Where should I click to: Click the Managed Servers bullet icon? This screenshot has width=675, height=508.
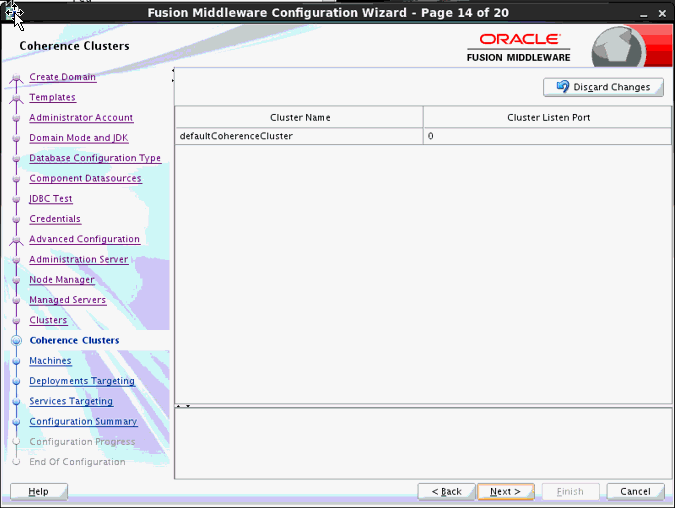[16, 300]
